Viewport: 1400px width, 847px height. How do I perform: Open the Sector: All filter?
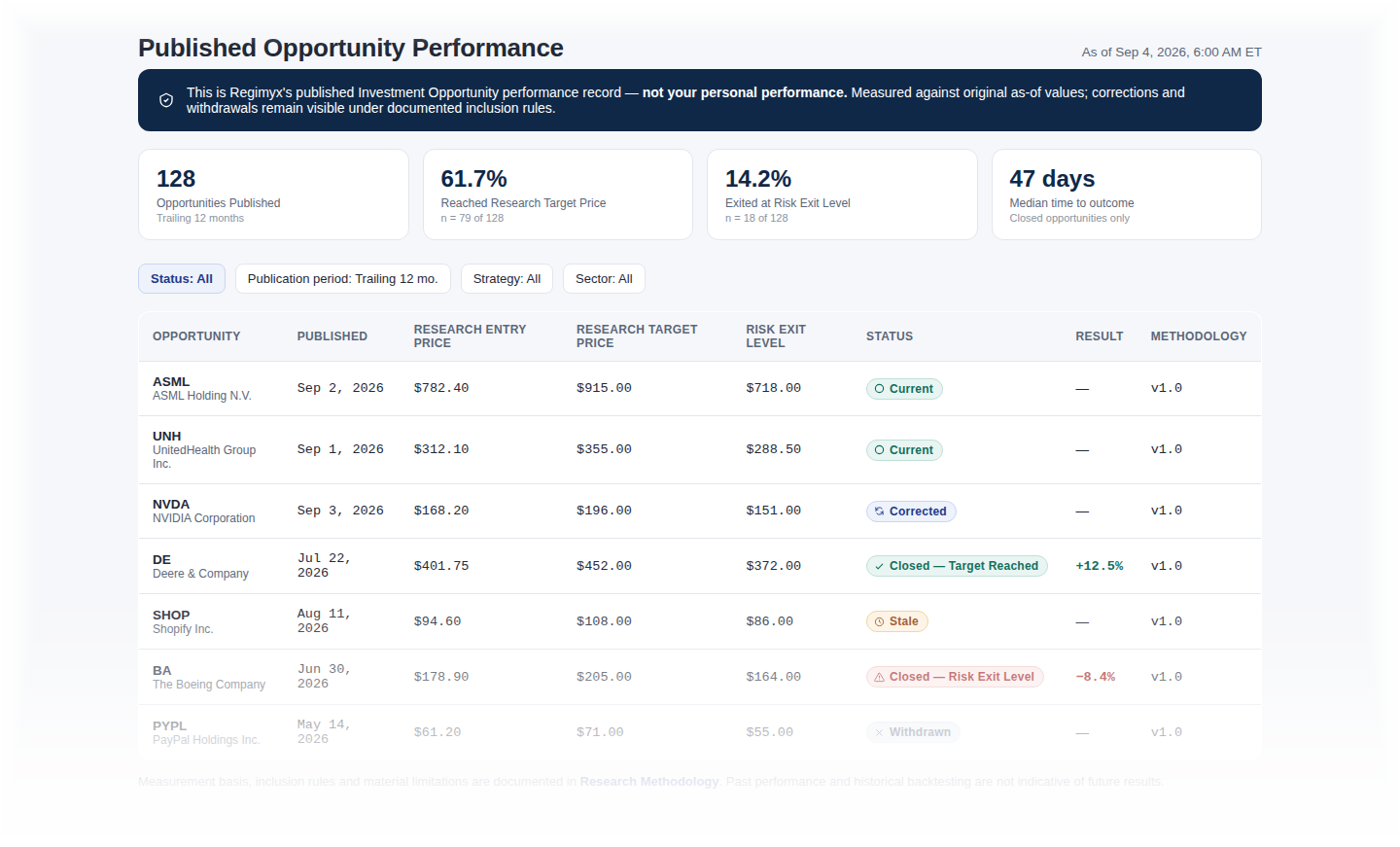[604, 279]
